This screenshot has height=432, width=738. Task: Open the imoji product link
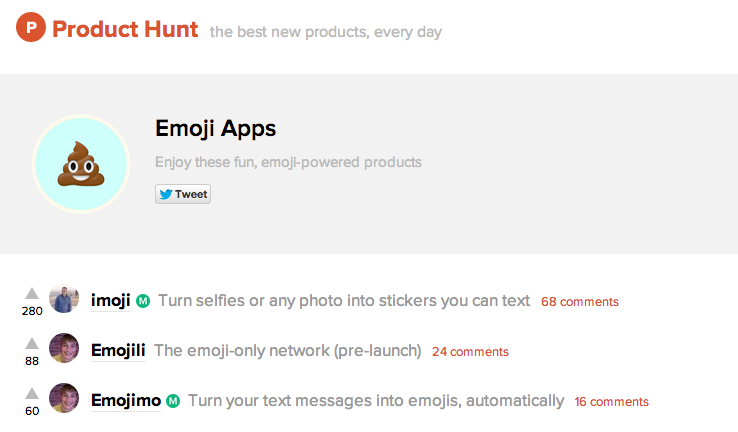click(x=111, y=300)
